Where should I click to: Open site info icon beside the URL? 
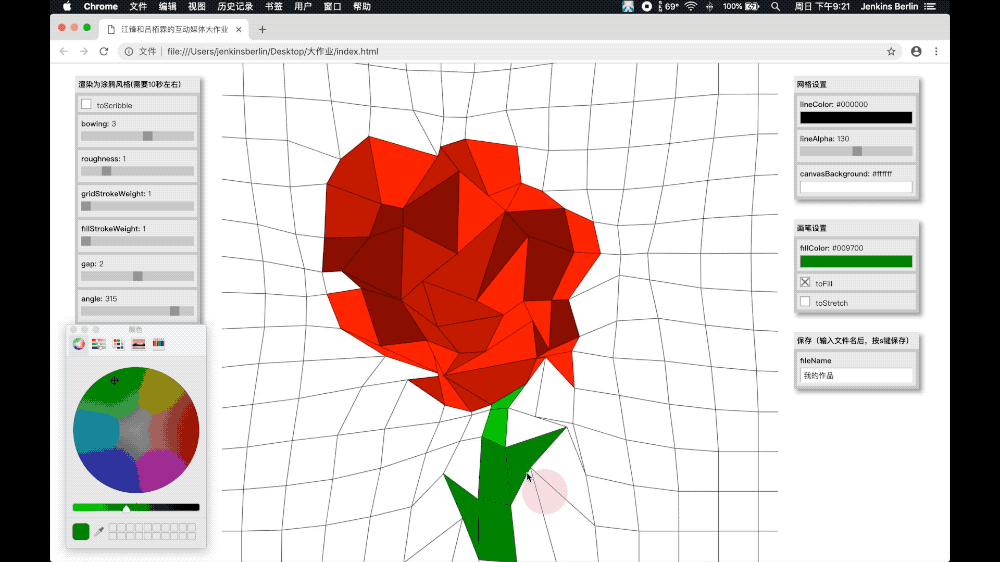point(129,52)
